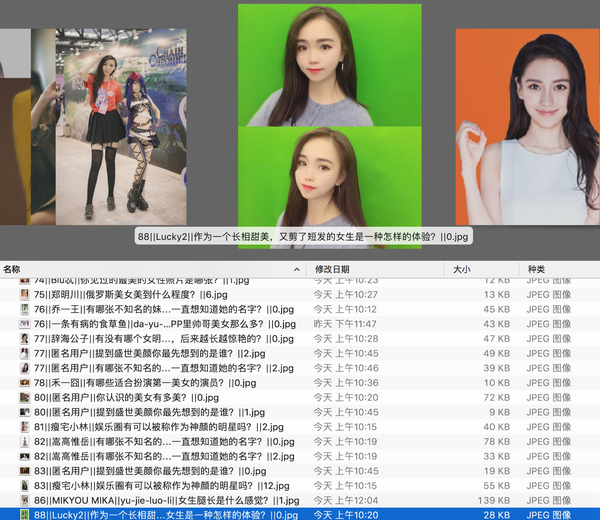600x520 pixels.
Task: Click the file icon of 83||匿名用户 19 KB row
Action: click(x=24, y=471)
